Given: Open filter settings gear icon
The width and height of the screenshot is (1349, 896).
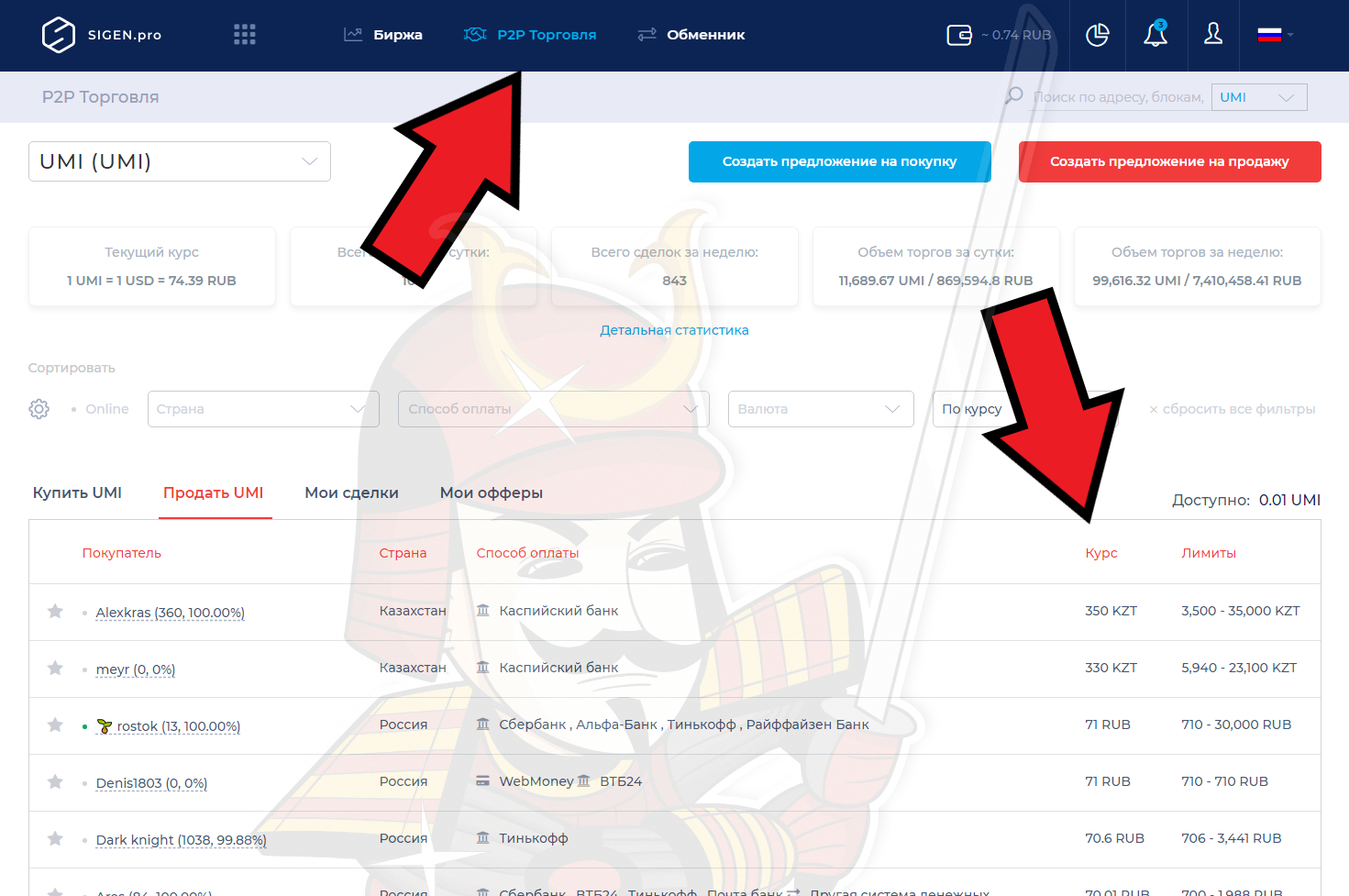Looking at the screenshot, I should click(x=39, y=409).
